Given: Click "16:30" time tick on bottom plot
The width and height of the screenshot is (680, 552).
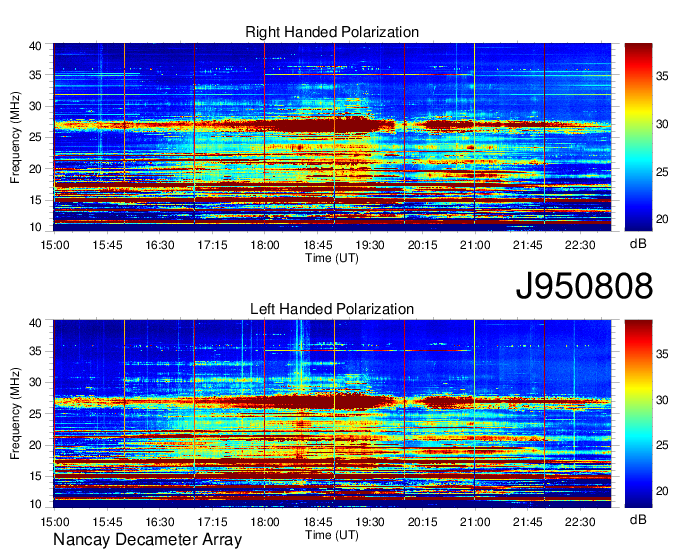Looking at the screenshot, I should click(160, 522).
